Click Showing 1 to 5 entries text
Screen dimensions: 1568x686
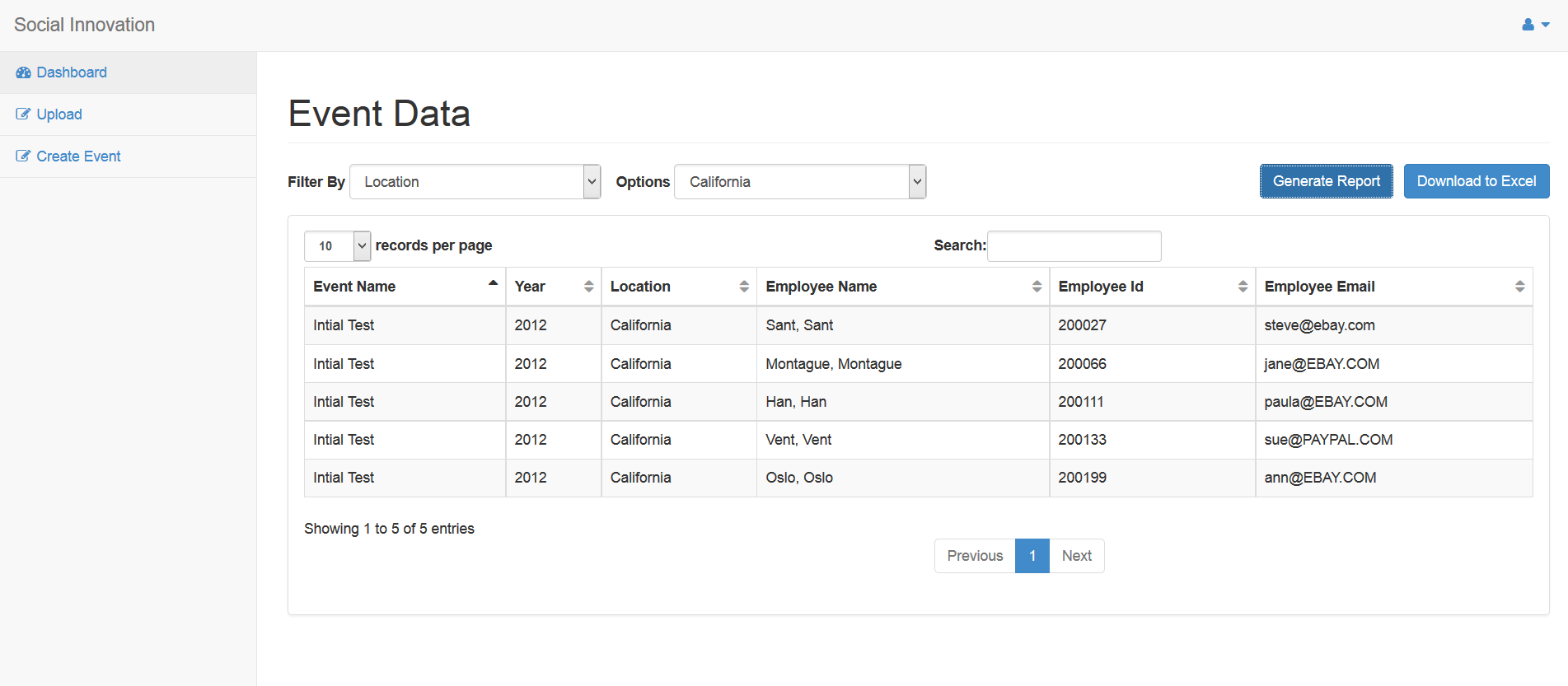click(x=389, y=529)
